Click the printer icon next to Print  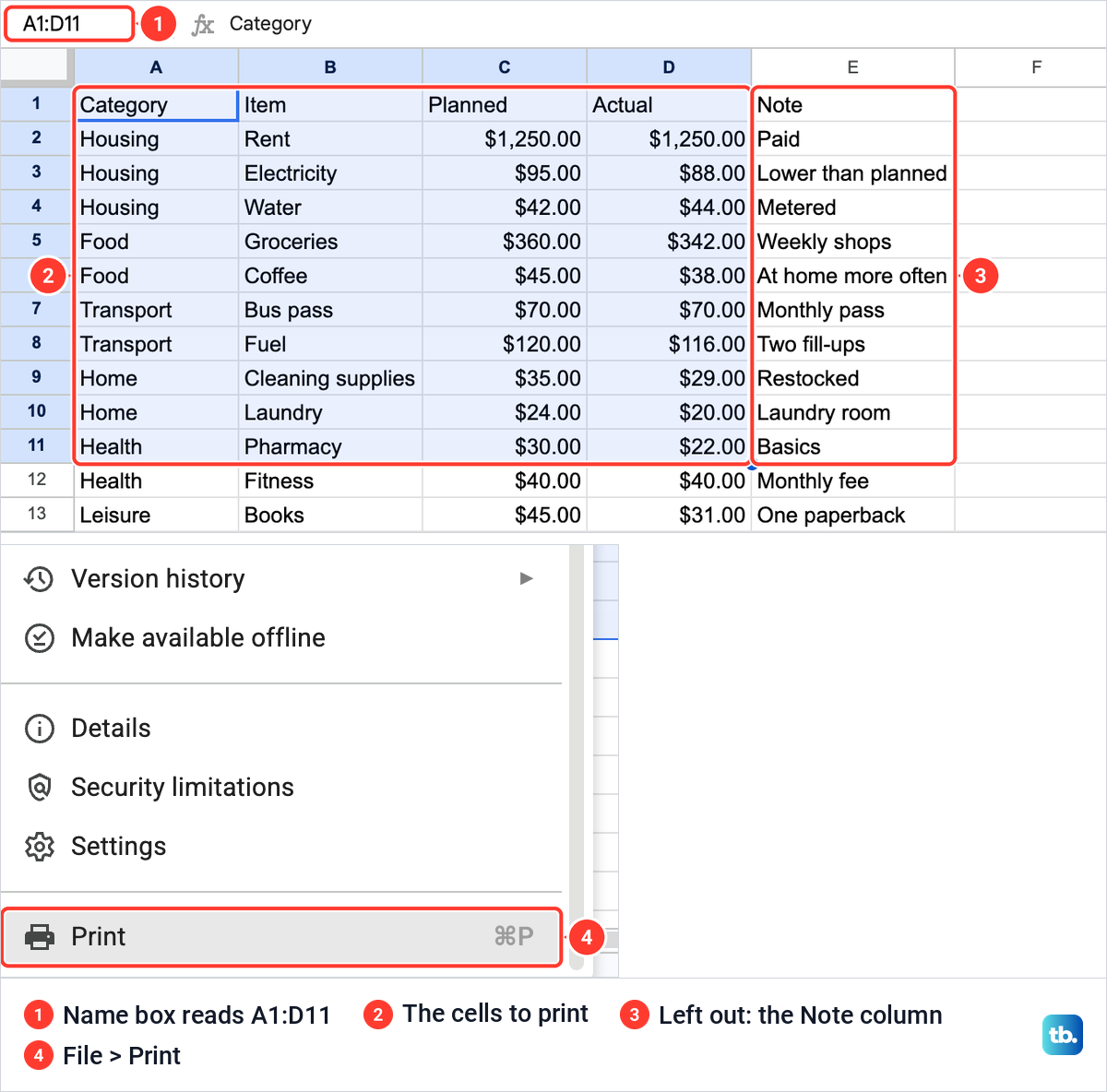pos(39,937)
